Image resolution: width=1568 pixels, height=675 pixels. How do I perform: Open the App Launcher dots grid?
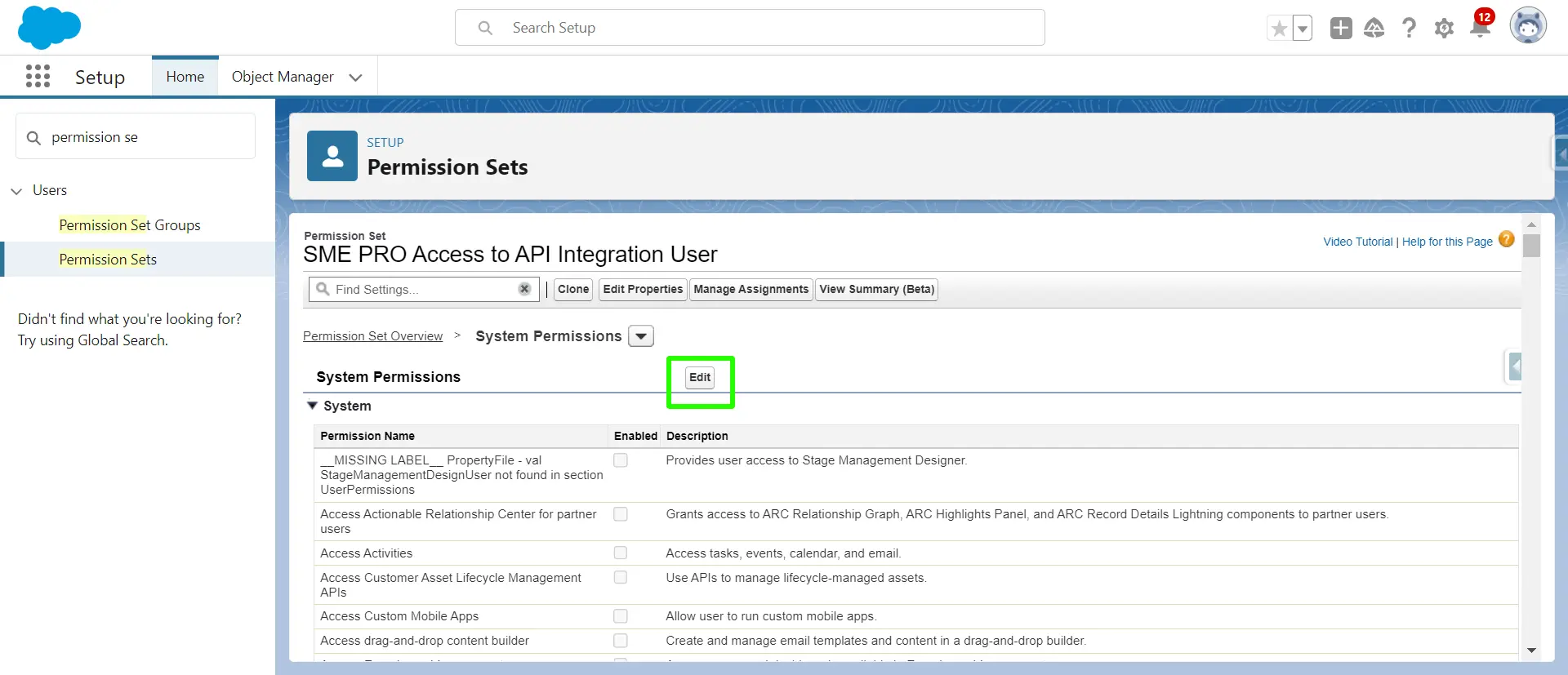[x=38, y=76]
